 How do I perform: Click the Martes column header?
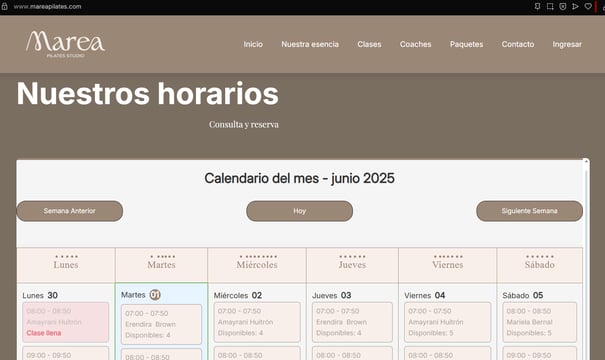[x=161, y=265]
